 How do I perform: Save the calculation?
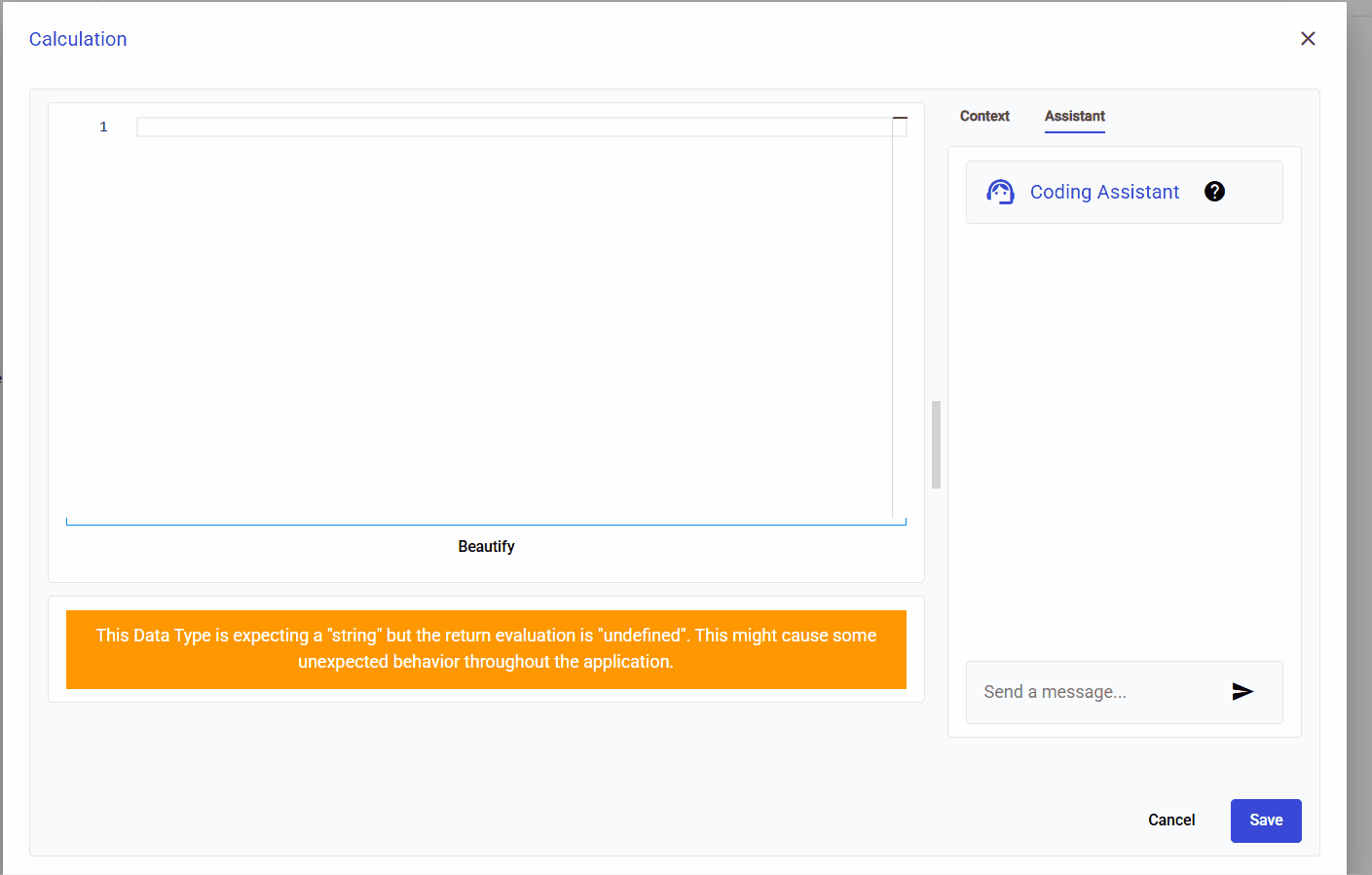pyautogui.click(x=1265, y=820)
